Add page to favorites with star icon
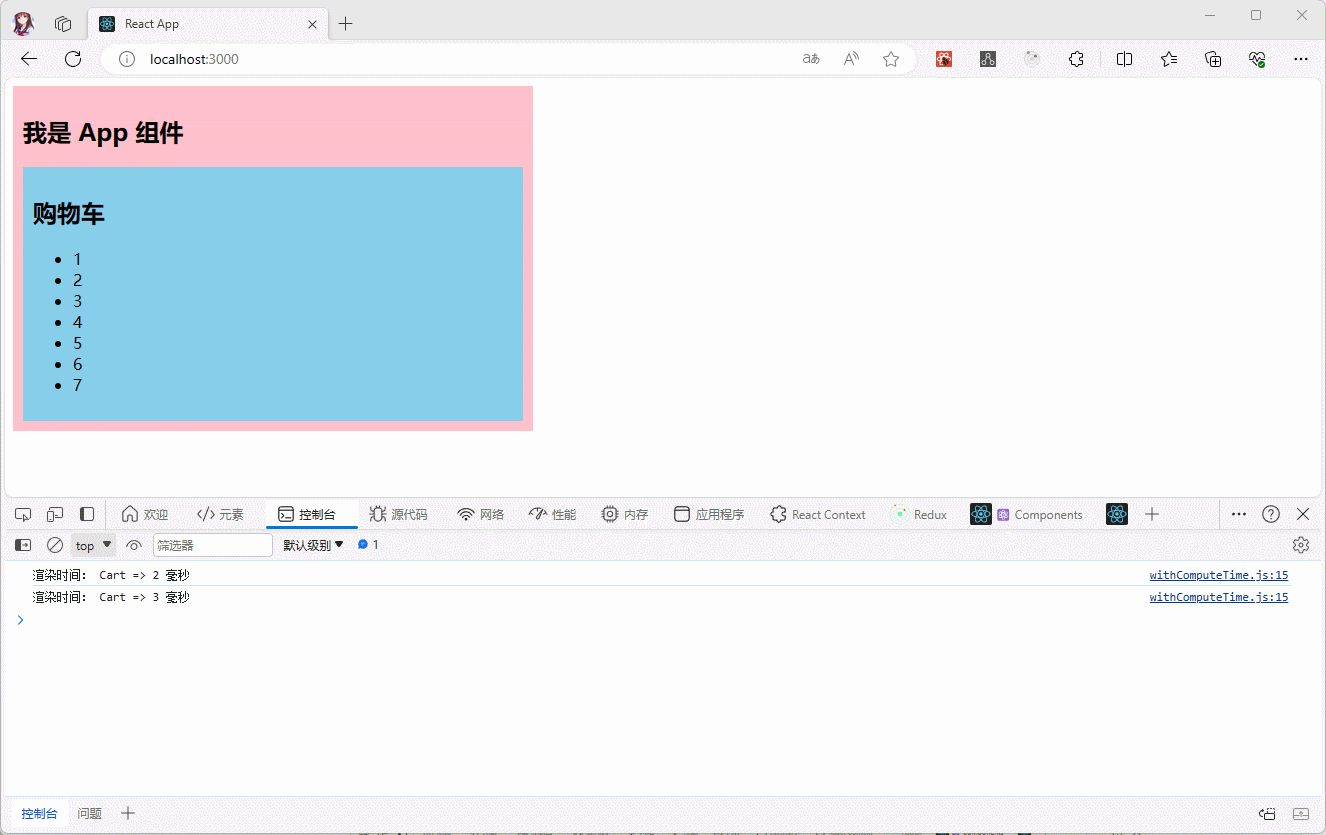1326x835 pixels. click(x=890, y=59)
